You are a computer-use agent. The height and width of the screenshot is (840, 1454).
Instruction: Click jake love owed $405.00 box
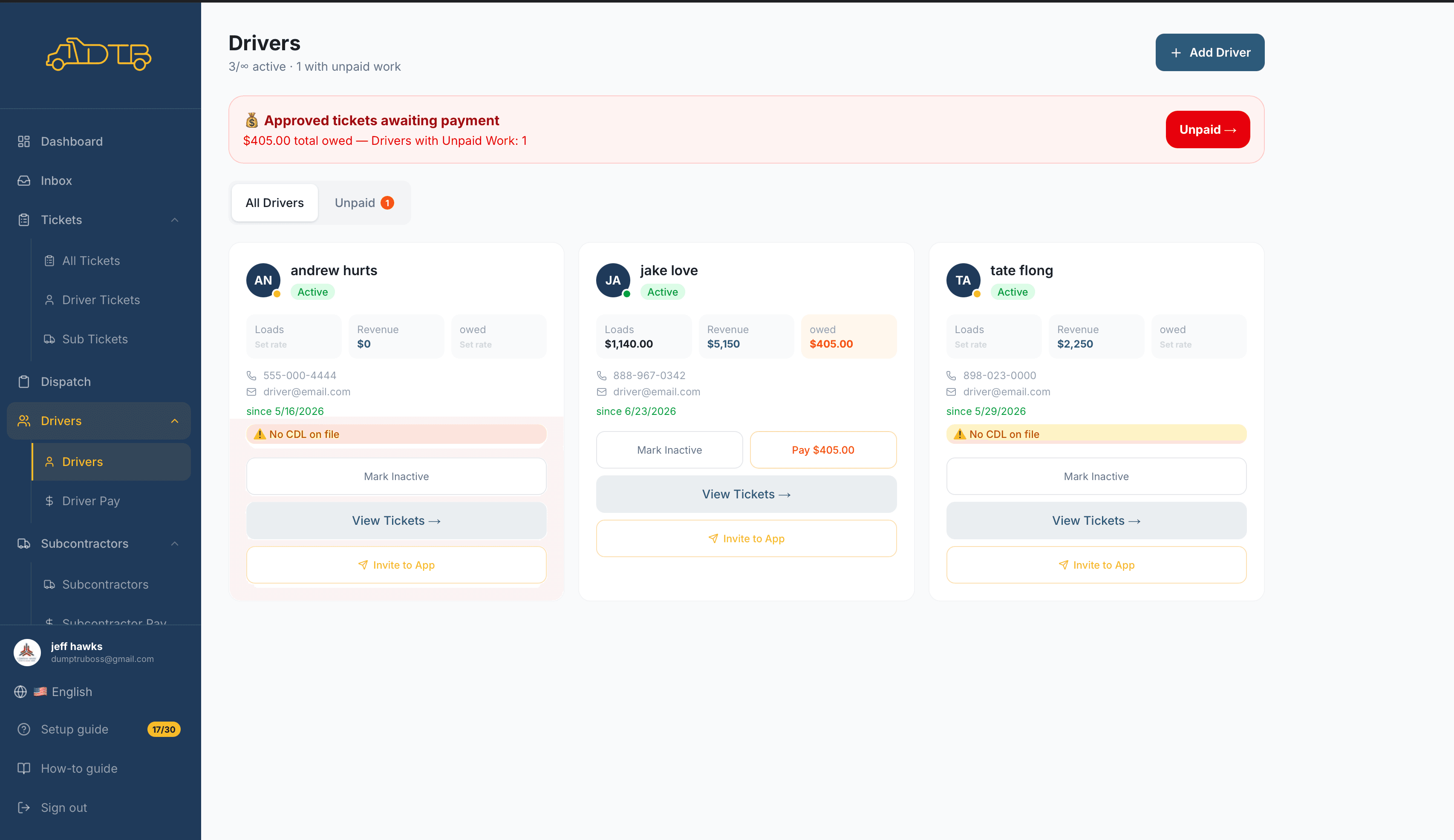[849, 337]
